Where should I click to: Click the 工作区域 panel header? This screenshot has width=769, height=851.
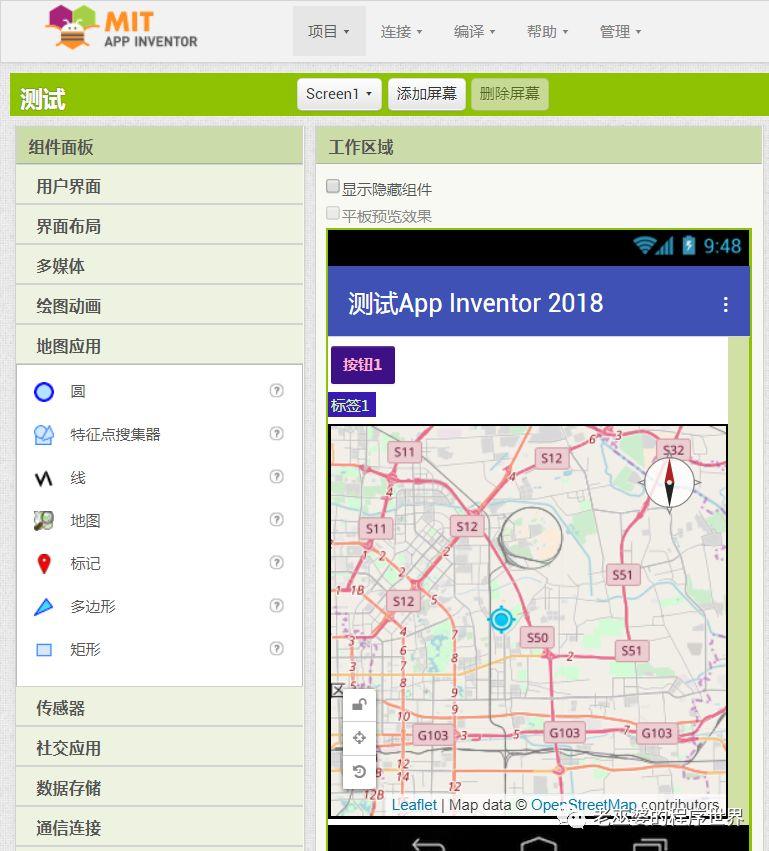click(539, 147)
